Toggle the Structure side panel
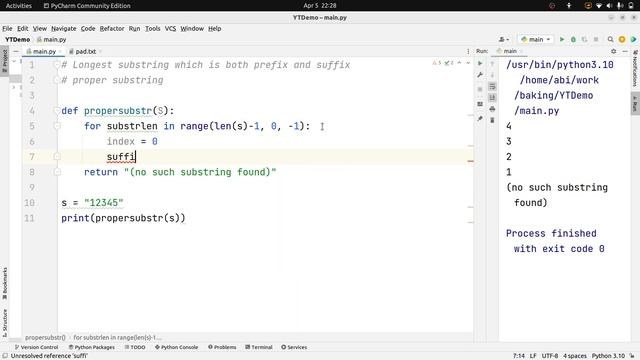This screenshot has height=360, width=640. point(5,322)
